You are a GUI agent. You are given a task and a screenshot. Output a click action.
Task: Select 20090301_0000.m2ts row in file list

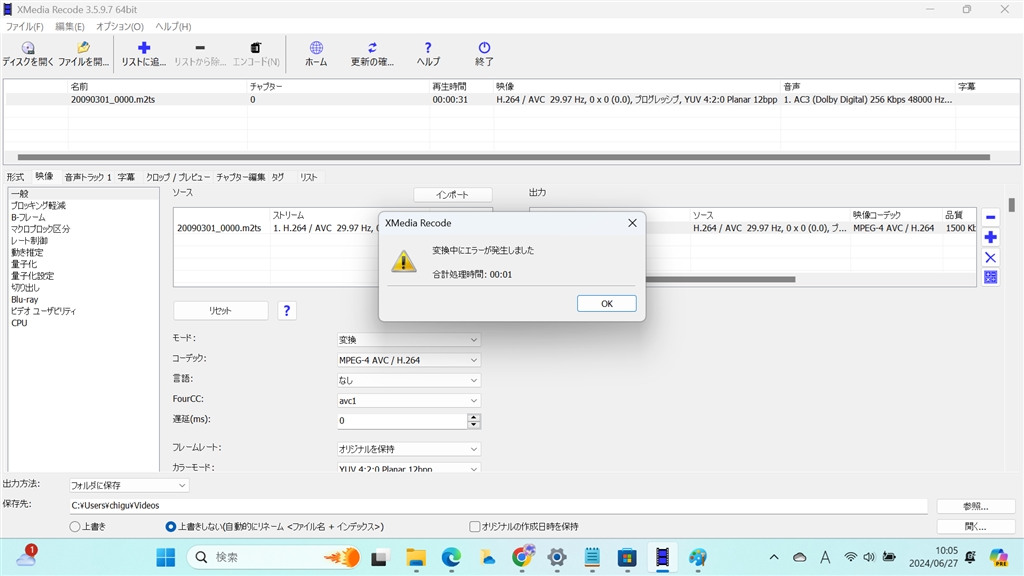coord(512,100)
